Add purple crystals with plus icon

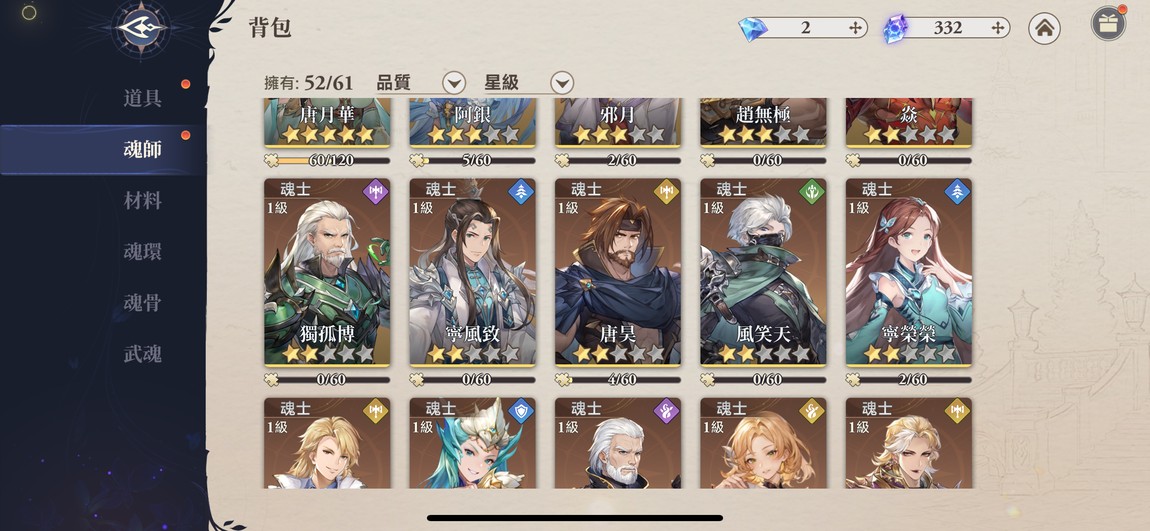pos(997,28)
